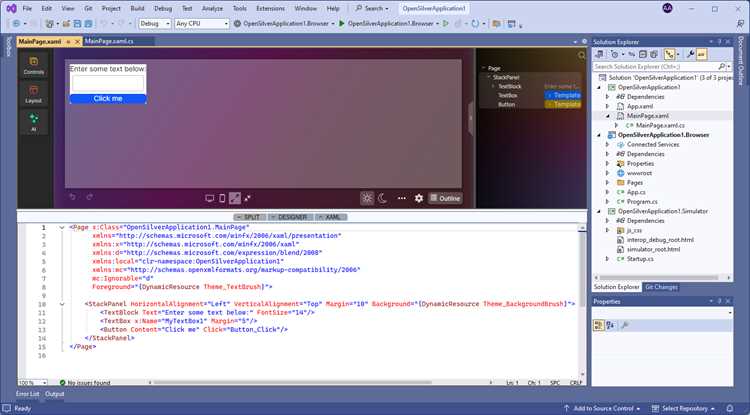Open designer settings gear
This screenshot has width=750, height=415.
[x=419, y=198]
